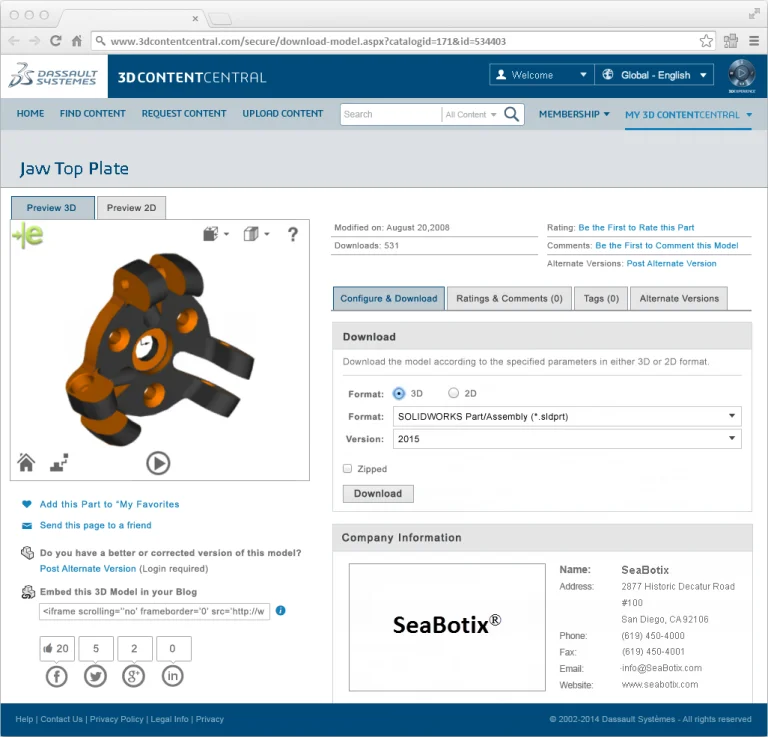This screenshot has height=737, width=768.
Task: Select the 2D format radio button
Action: [x=453, y=394]
